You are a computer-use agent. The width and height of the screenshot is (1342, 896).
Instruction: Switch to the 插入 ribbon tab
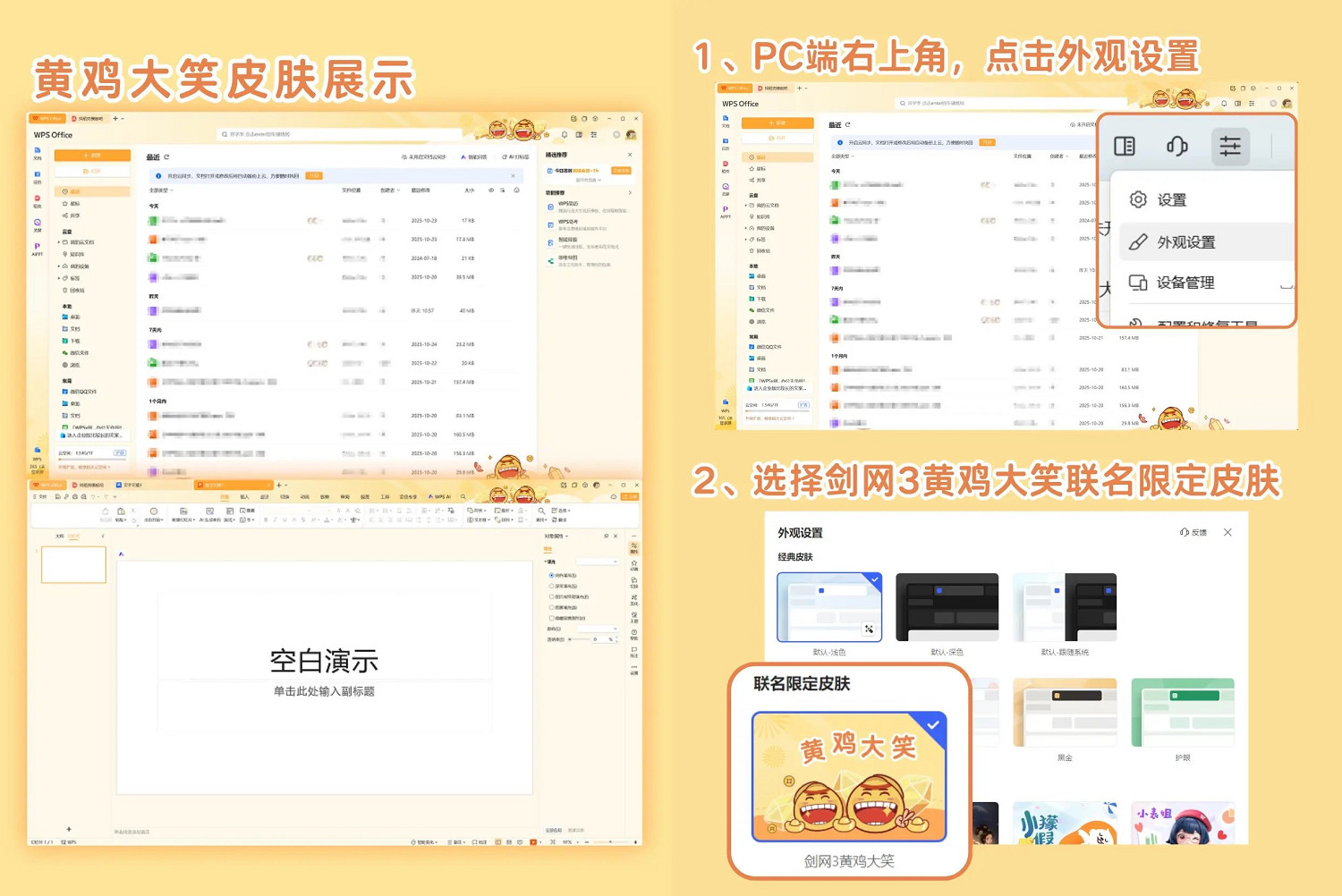[244, 497]
